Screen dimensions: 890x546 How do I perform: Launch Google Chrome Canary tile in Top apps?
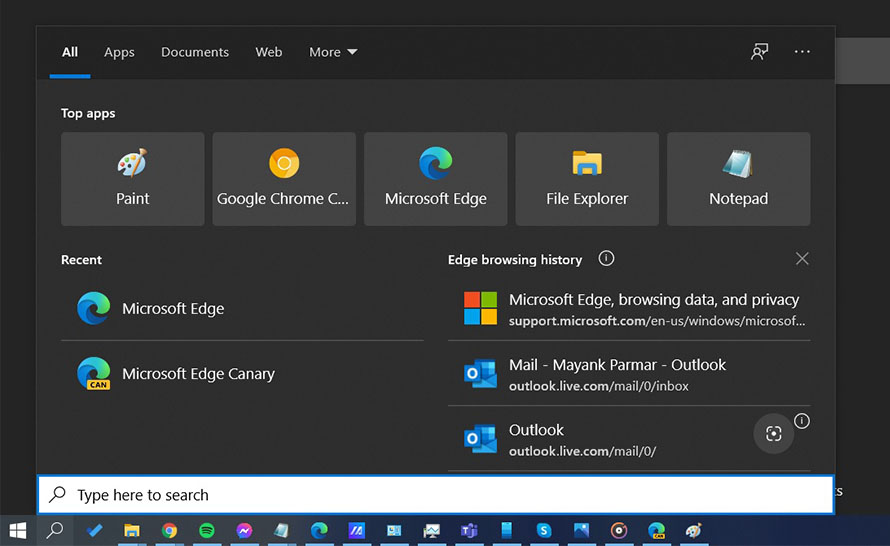click(x=284, y=179)
